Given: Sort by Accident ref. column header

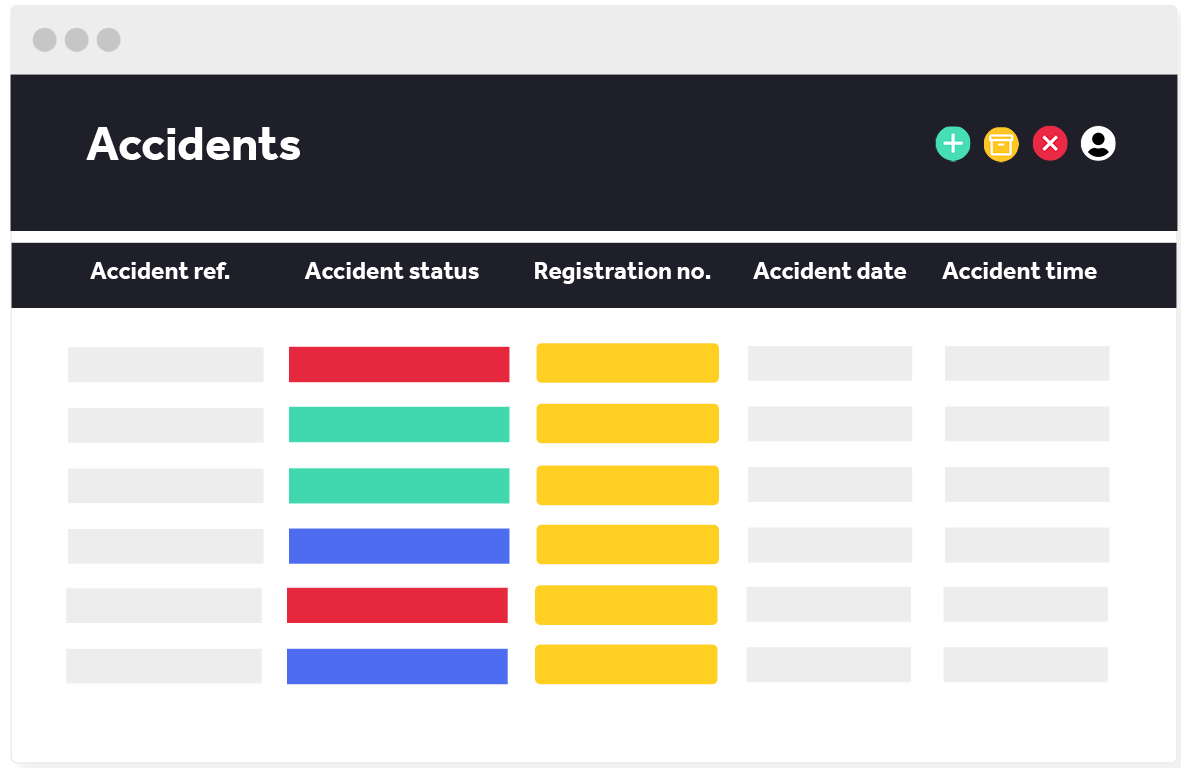Looking at the screenshot, I should point(160,271).
